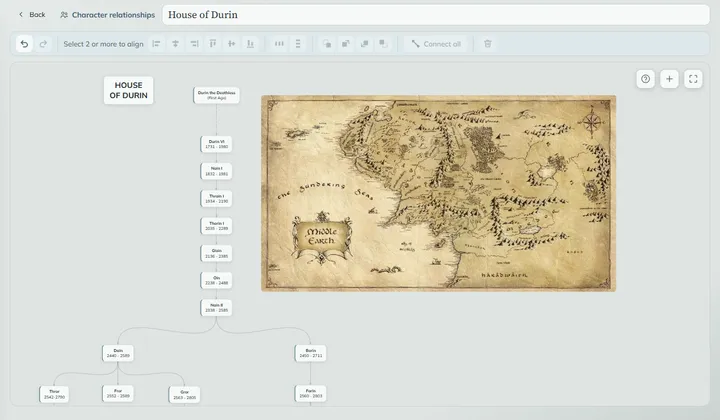Click the first layer-order icon after distribute

(x=327, y=44)
